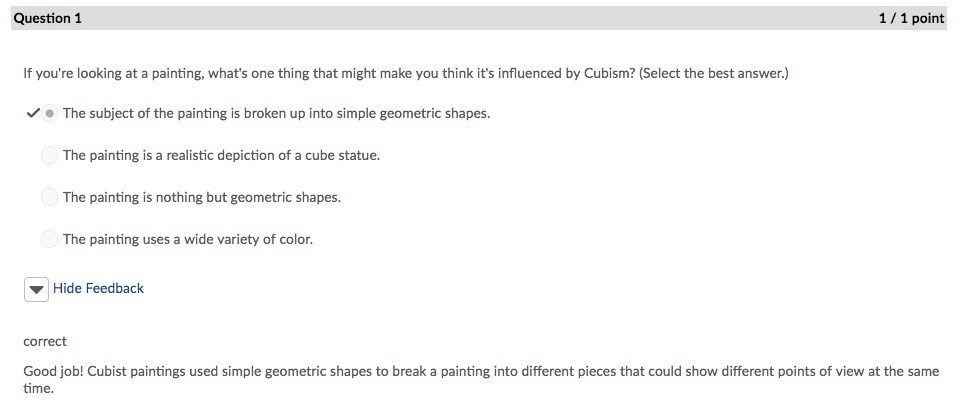Screen dimensions: 979x410
Task: Click the final word 'time.' in the feedback
Action: click(x=38, y=388)
